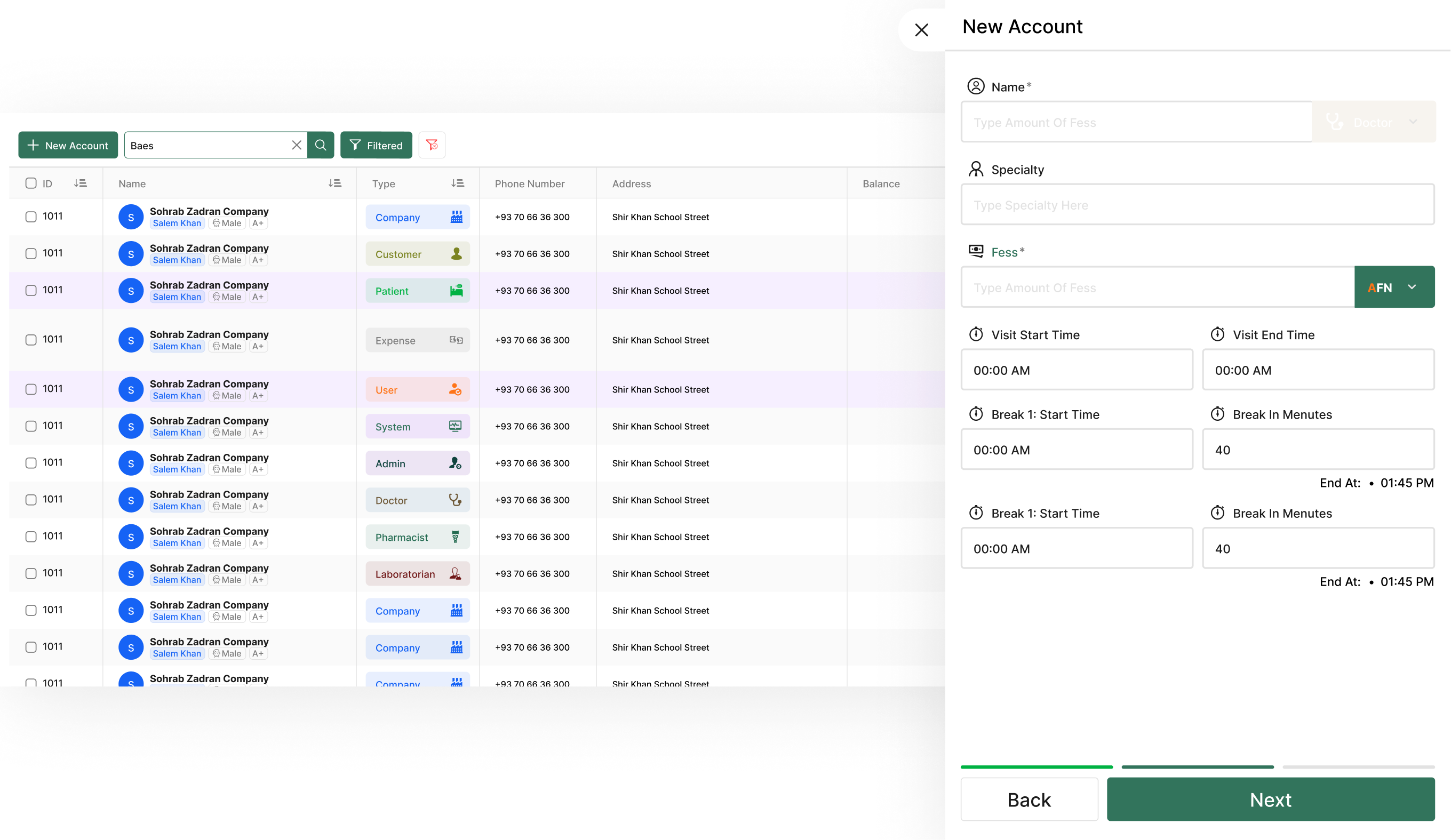Check the Pharmacist row checkbox
This screenshot has width=1451, height=840.
pos(31,537)
